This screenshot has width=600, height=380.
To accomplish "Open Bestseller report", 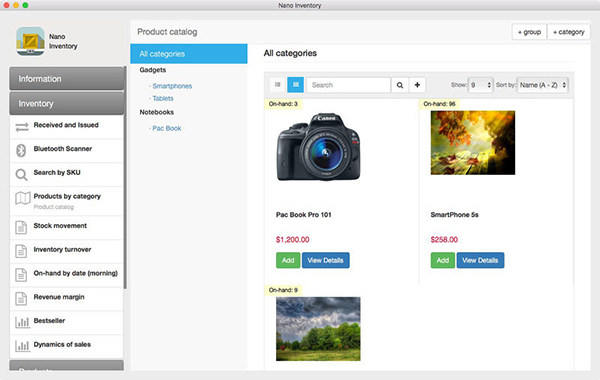I will click(67, 323).
